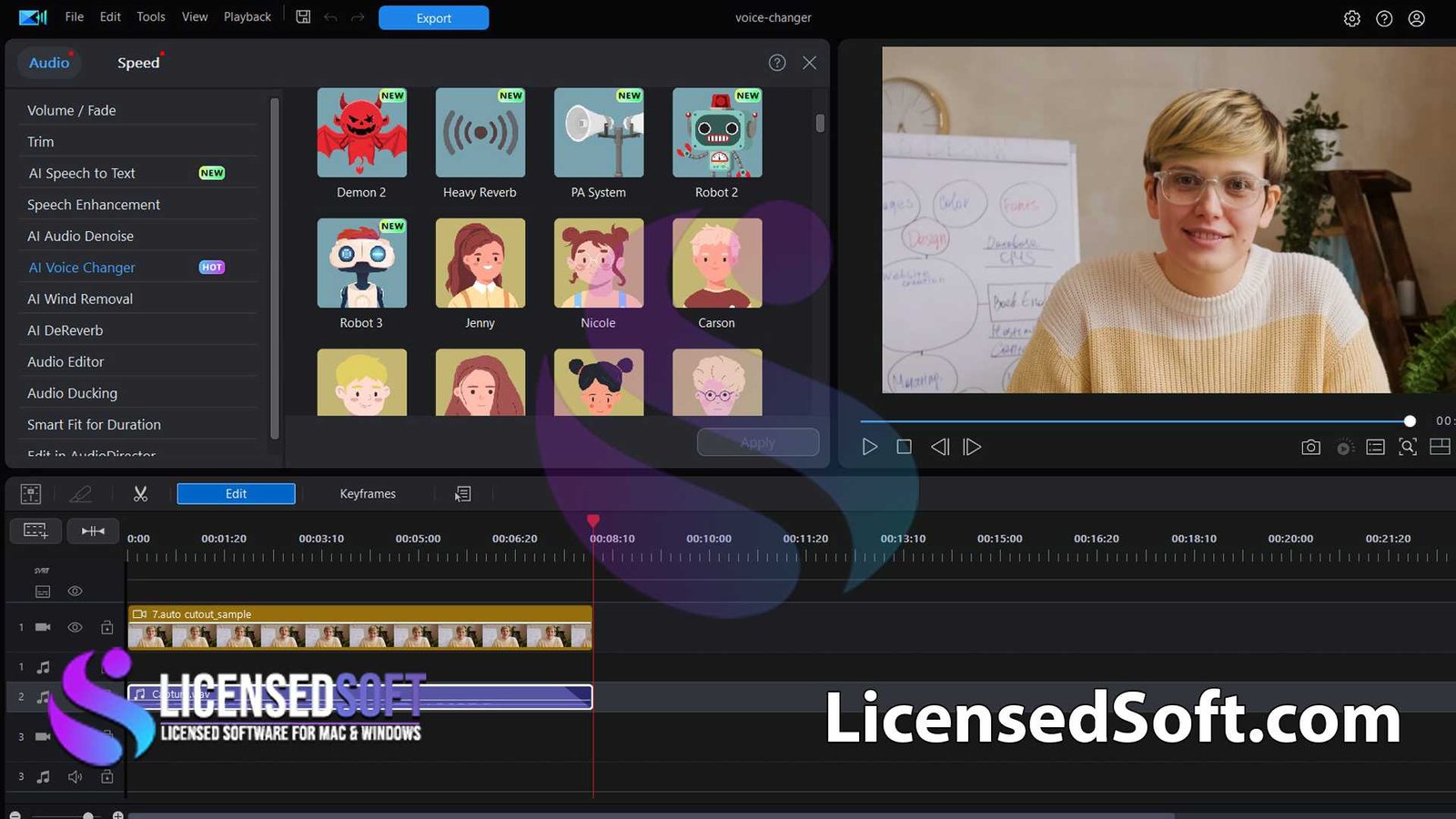The image size is (1456, 819).
Task: Click the voice grid scrollbar thumb
Action: click(x=820, y=122)
